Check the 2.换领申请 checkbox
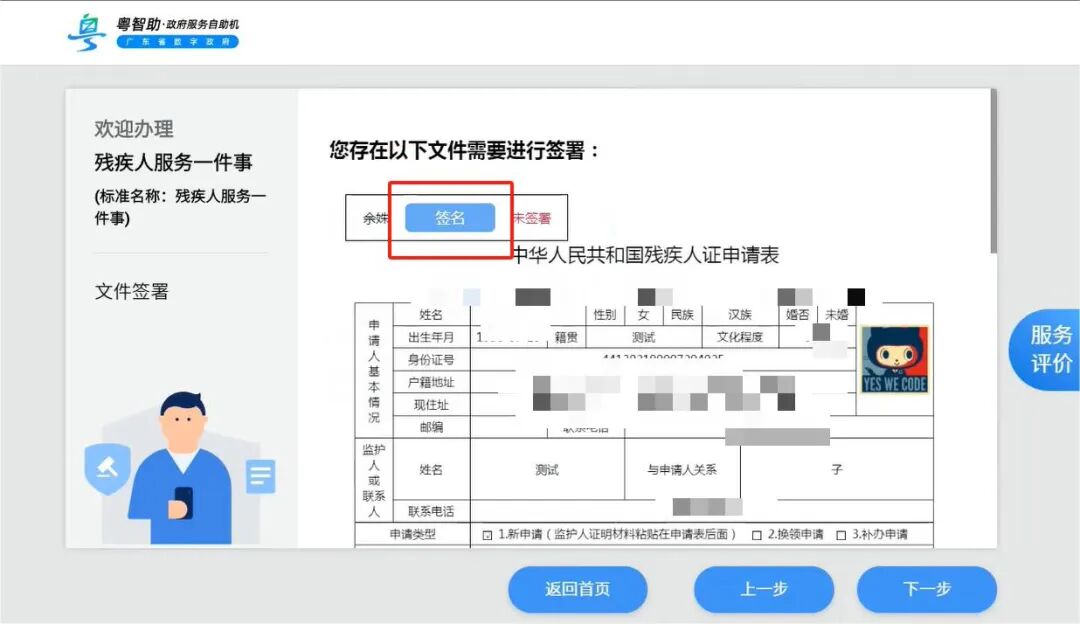Screen dimensions: 1080x624 (756, 535)
